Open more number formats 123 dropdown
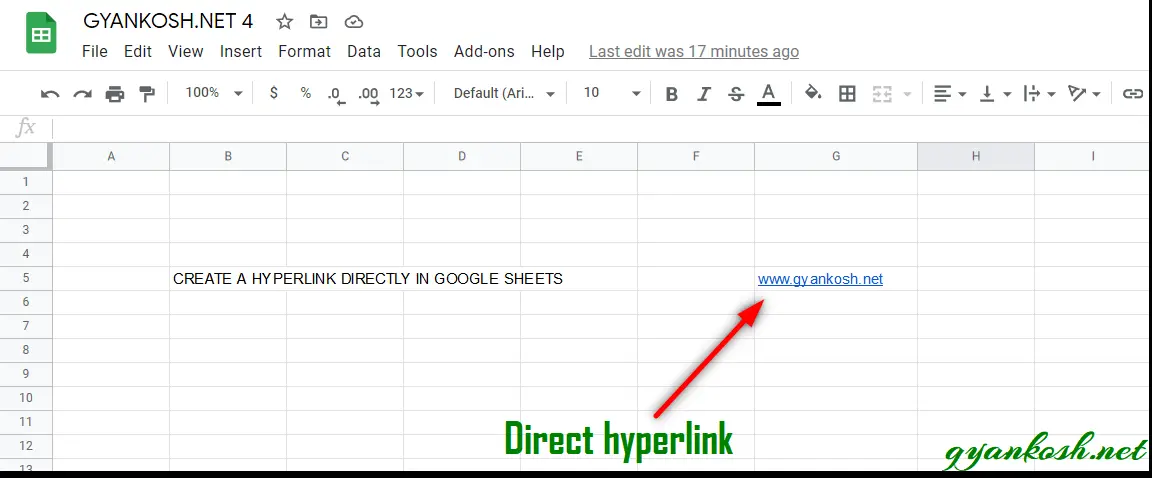 point(406,93)
